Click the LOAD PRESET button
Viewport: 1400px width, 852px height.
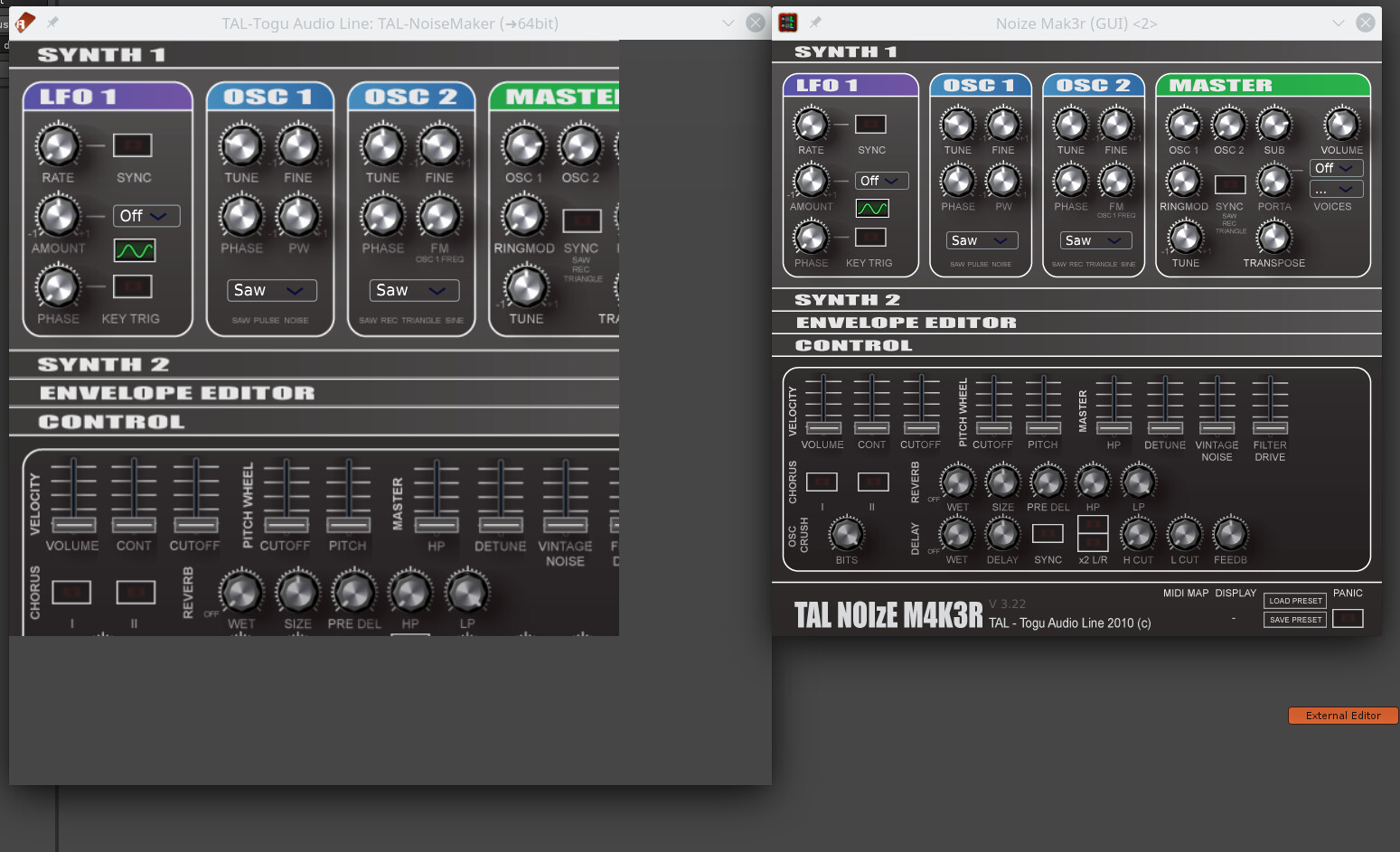(1295, 601)
